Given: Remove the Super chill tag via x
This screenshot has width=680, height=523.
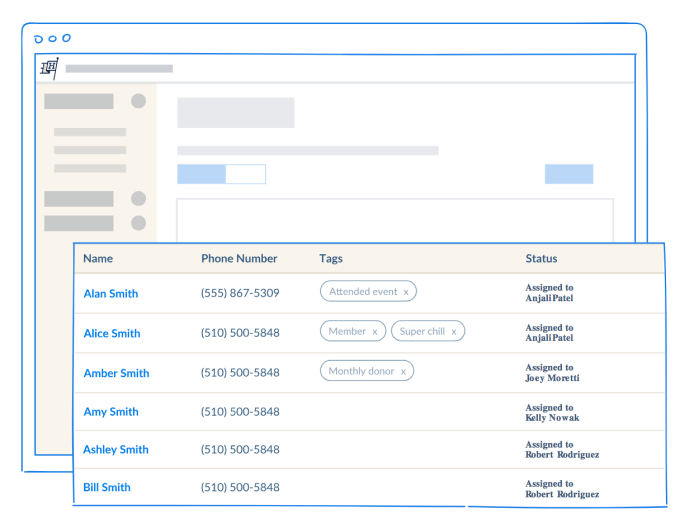Looking at the screenshot, I should [454, 332].
